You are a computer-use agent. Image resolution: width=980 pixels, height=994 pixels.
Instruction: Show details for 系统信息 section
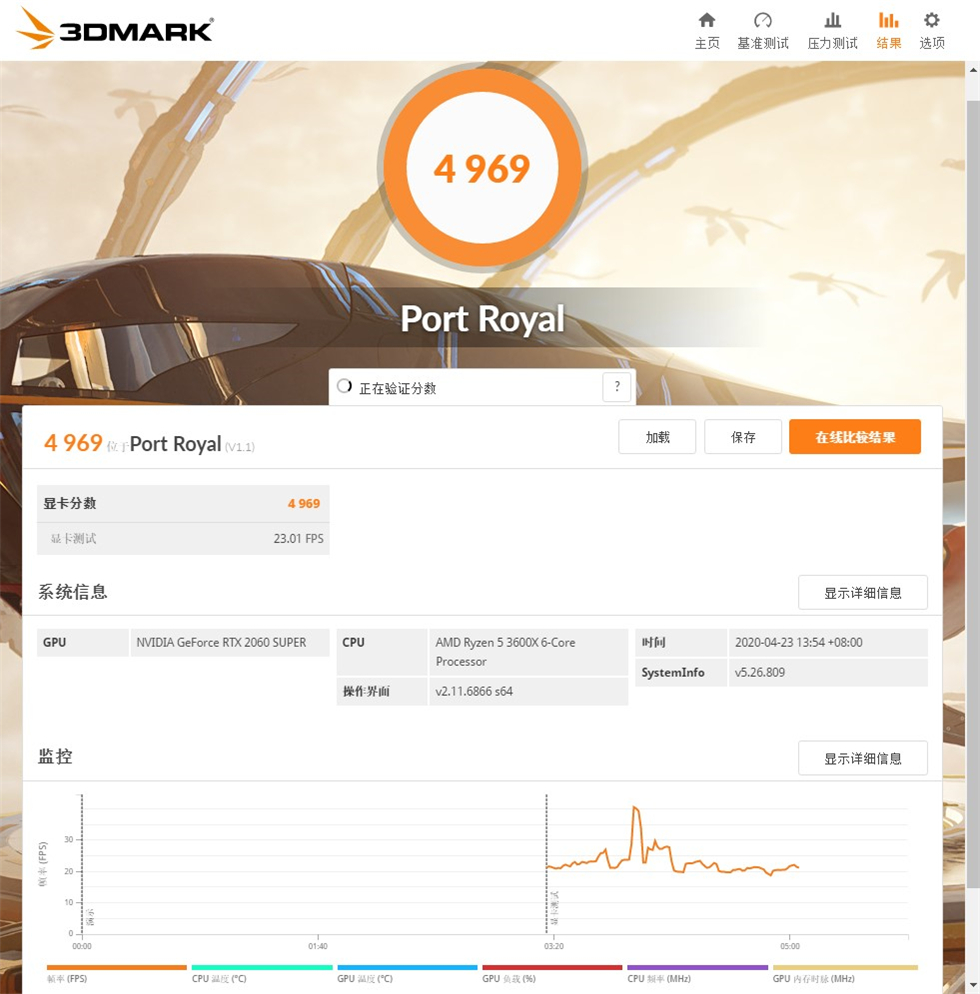pos(863,593)
